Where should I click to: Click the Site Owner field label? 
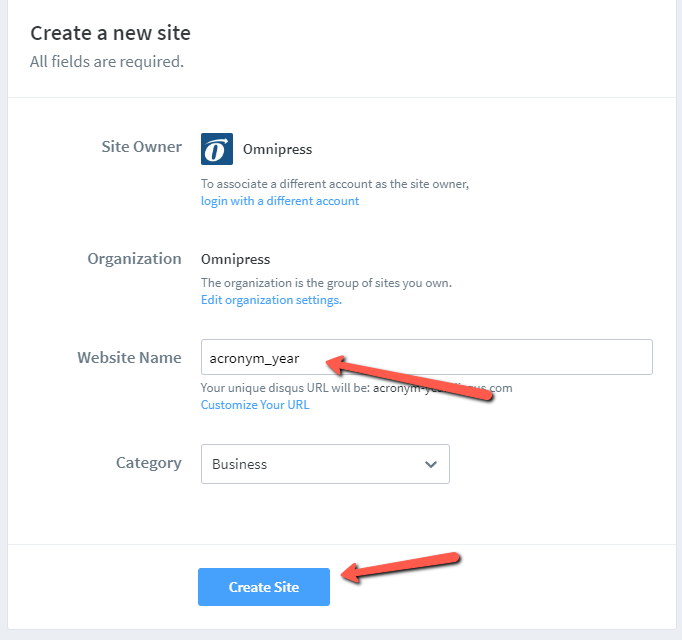[x=141, y=147]
